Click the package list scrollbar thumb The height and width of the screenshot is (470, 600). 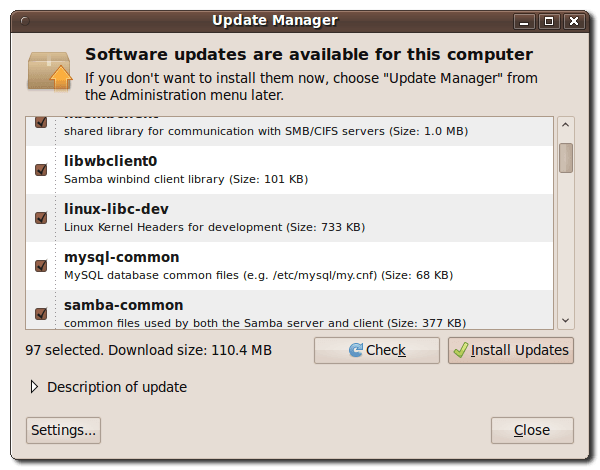(x=566, y=158)
